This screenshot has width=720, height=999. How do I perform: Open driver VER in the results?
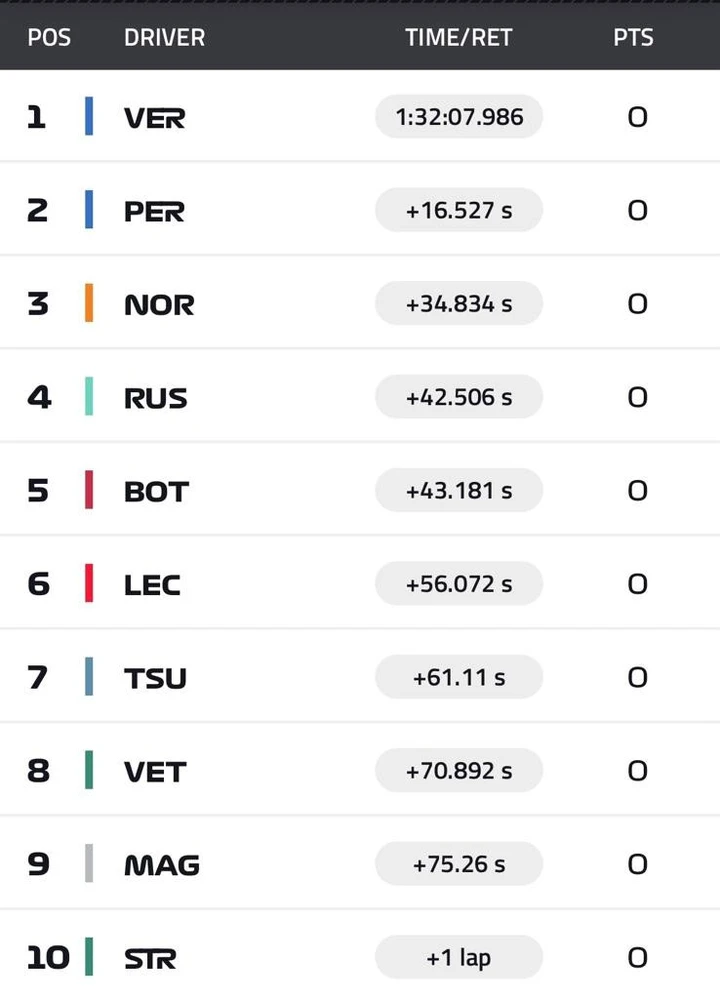[155, 118]
